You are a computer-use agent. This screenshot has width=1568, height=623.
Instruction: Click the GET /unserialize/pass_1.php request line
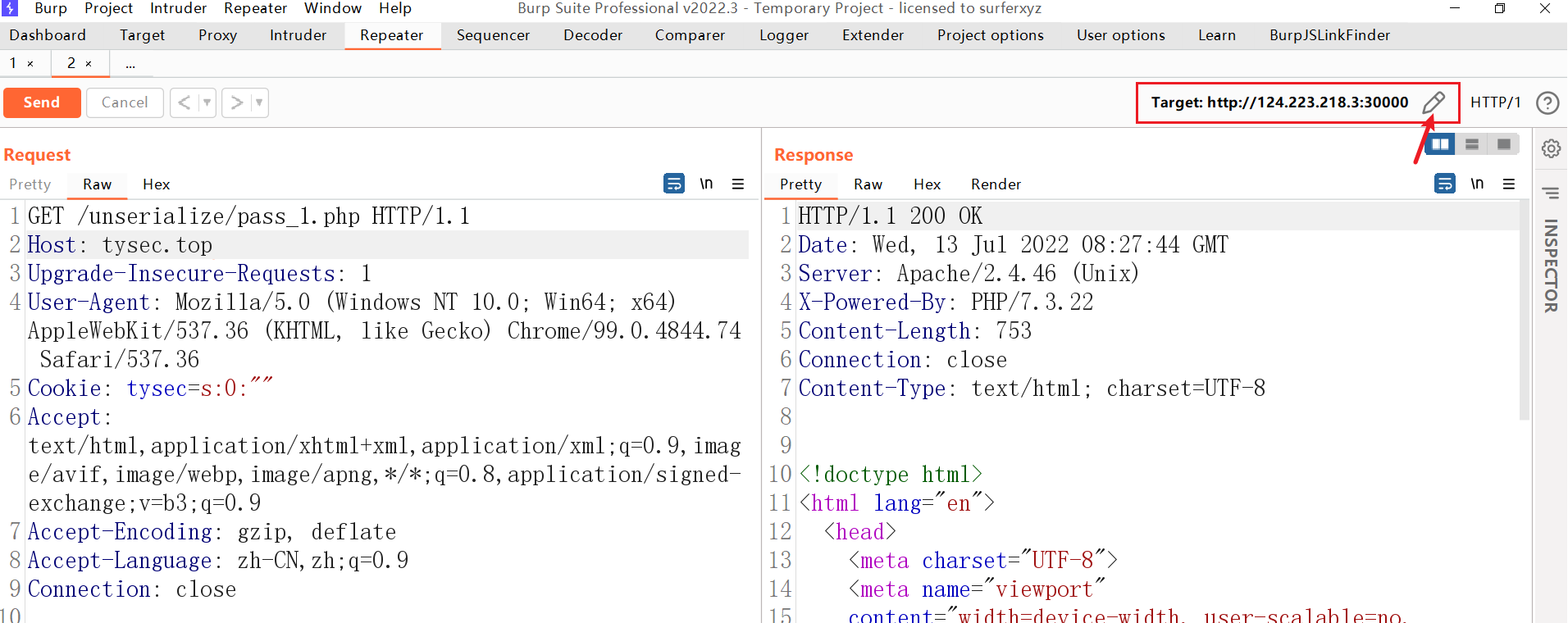coord(248,216)
